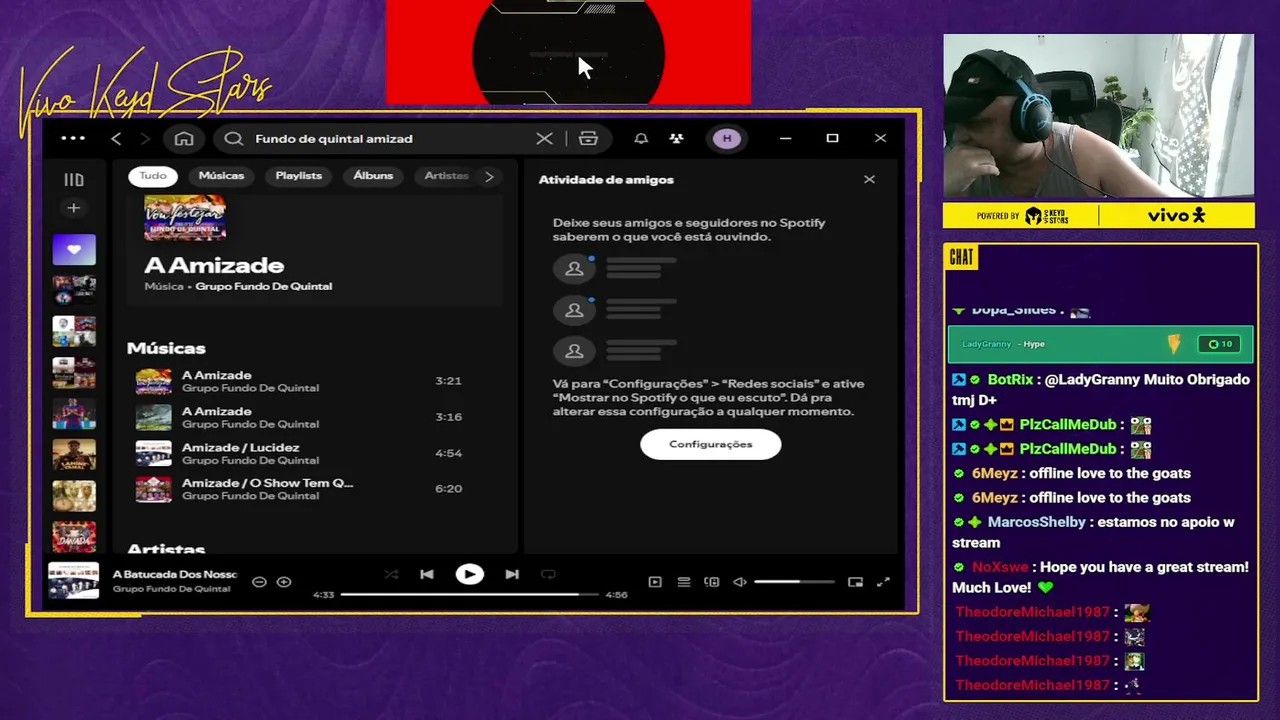This screenshot has height=720, width=1280.
Task: Click the Play button
Action: point(470,575)
